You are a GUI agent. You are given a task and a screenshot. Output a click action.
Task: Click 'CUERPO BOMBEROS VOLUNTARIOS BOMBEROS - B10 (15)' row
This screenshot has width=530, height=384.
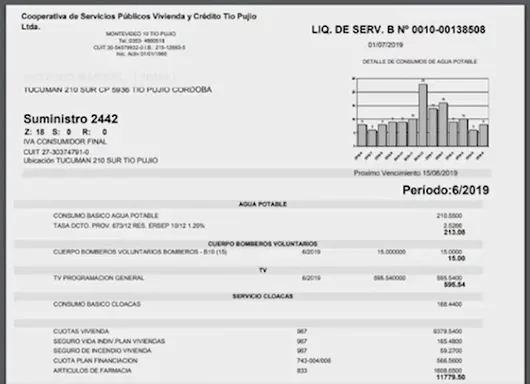pos(140,252)
